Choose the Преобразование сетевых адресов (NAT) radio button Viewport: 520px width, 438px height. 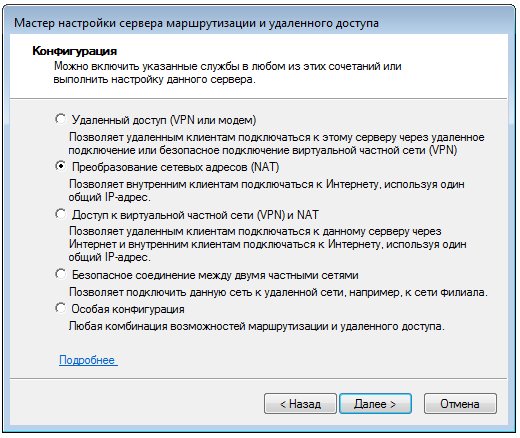pos(60,166)
